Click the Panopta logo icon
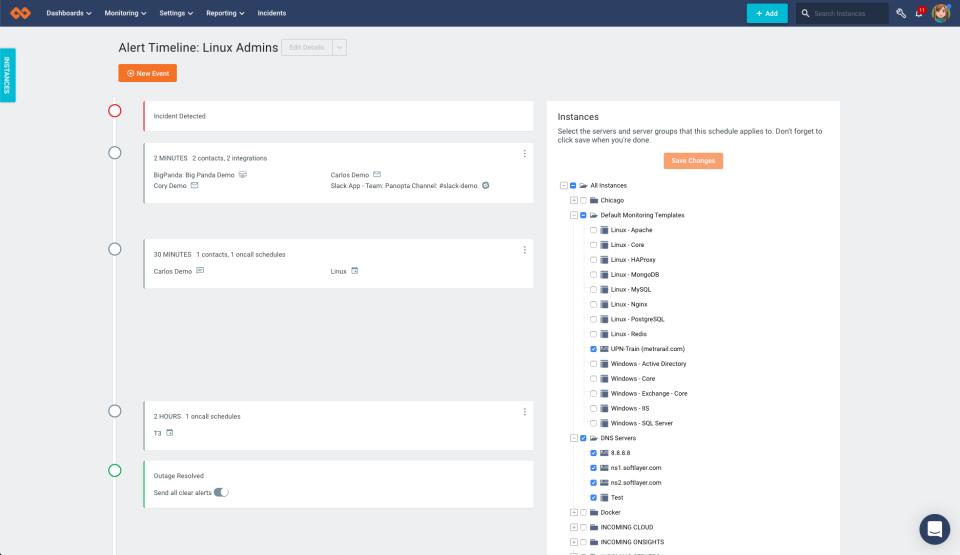Screen dimensions: 960x555 pos(20,13)
